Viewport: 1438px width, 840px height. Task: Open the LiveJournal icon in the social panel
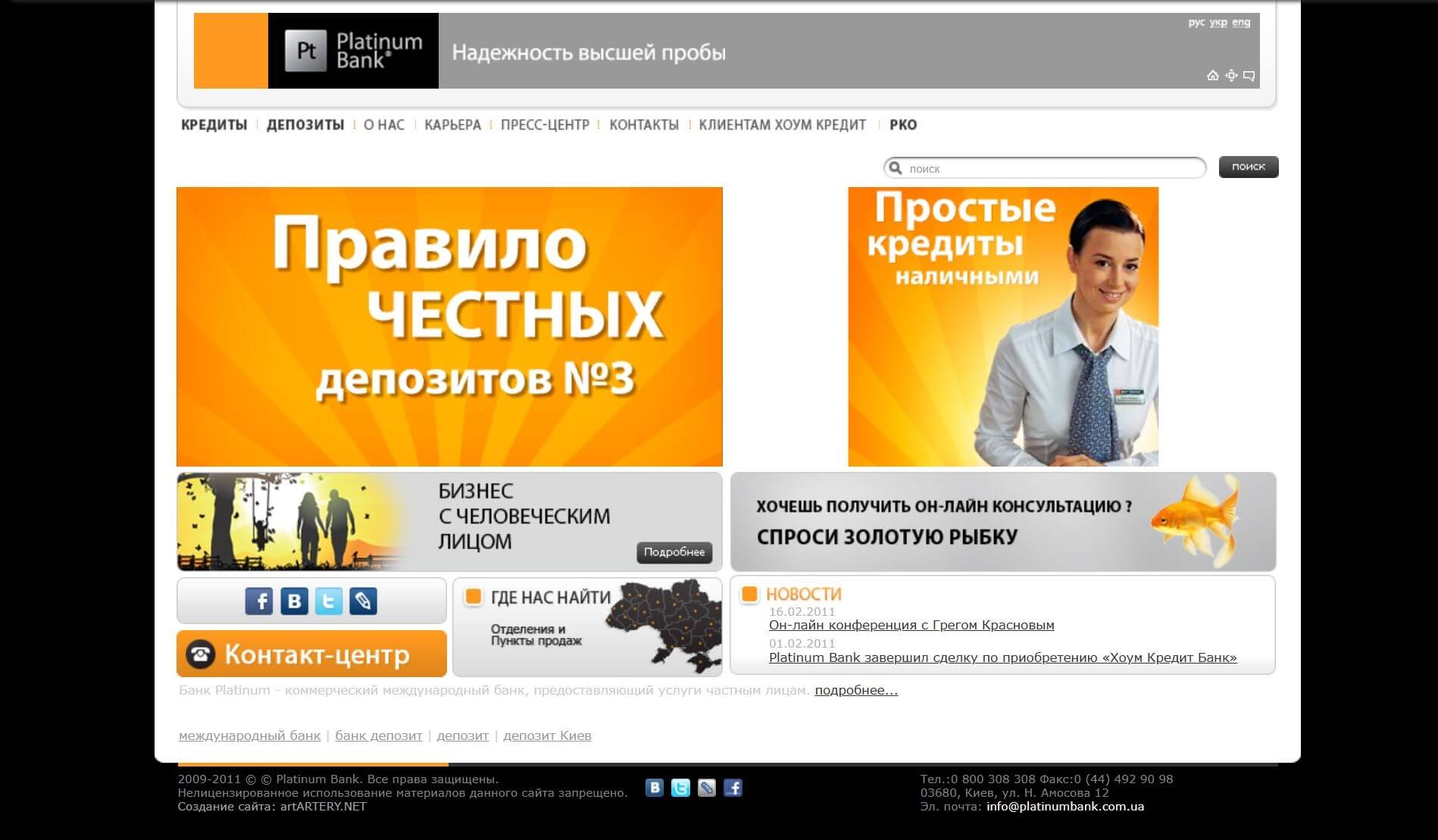[364, 601]
